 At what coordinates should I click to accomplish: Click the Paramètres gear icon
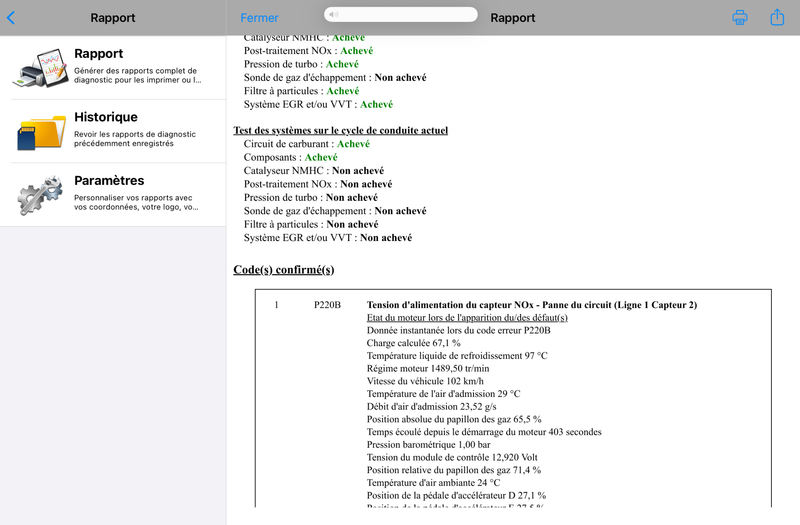[x=40, y=195]
